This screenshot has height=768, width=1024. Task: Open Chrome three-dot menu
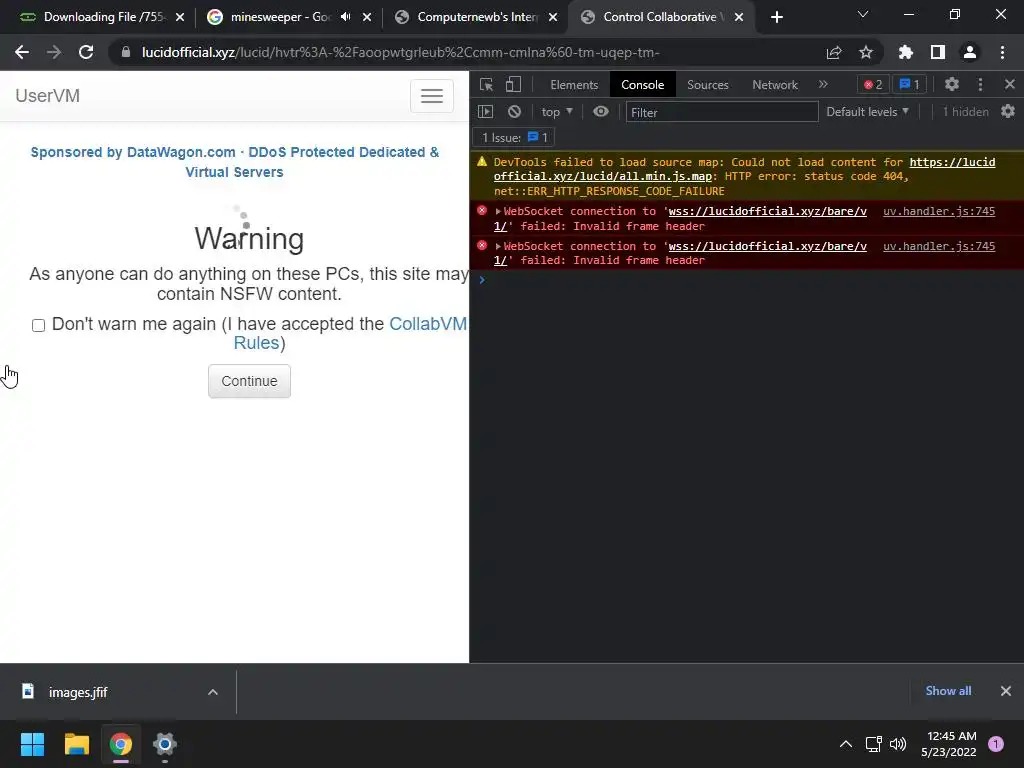coord(1002,52)
